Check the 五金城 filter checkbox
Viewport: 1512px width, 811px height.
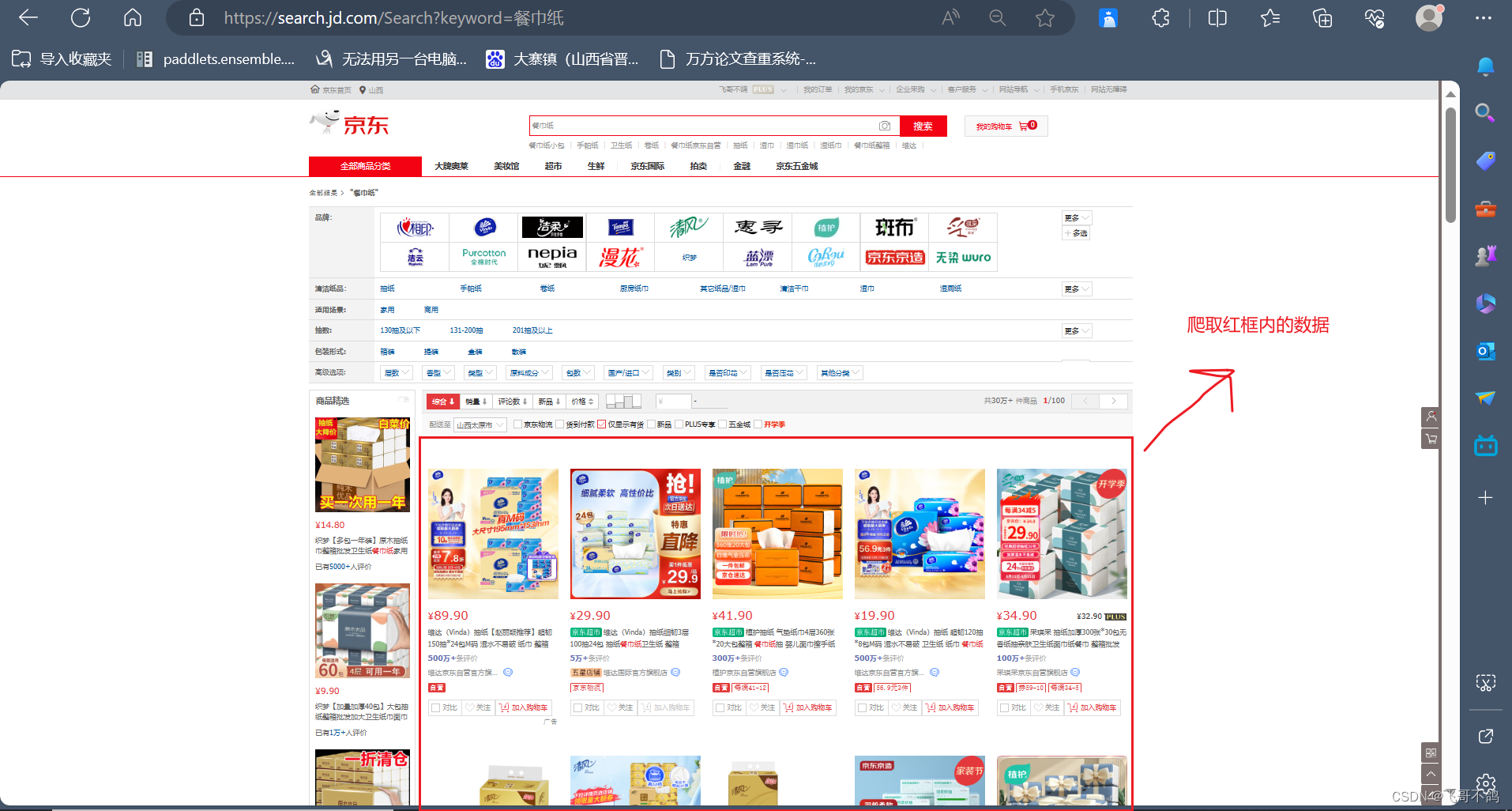[x=723, y=424]
